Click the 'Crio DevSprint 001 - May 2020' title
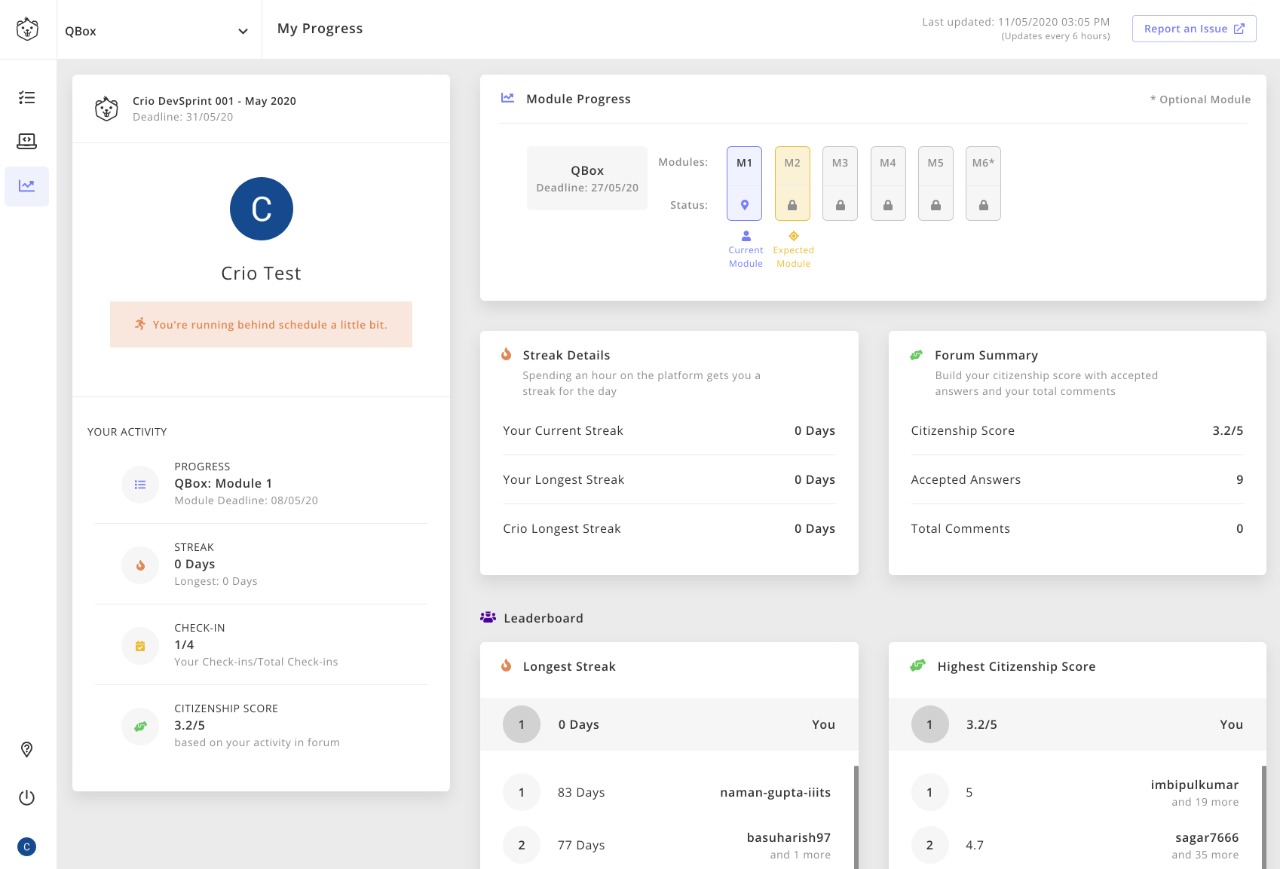Screen dimensions: 1280x869 tap(214, 101)
